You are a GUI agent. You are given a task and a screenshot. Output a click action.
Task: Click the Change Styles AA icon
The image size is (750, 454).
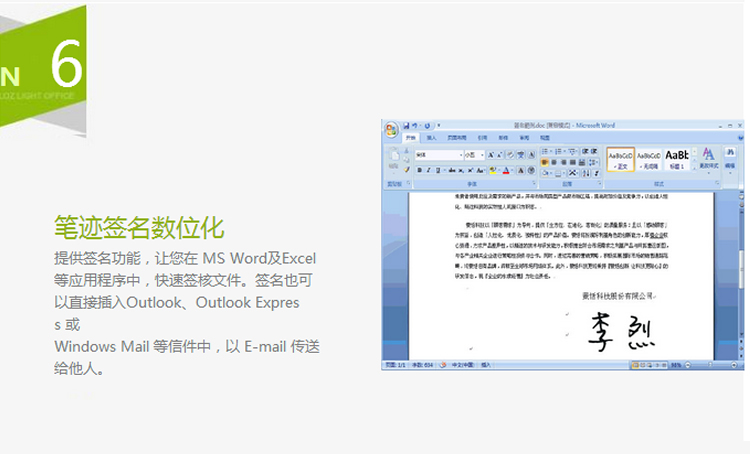(x=709, y=154)
